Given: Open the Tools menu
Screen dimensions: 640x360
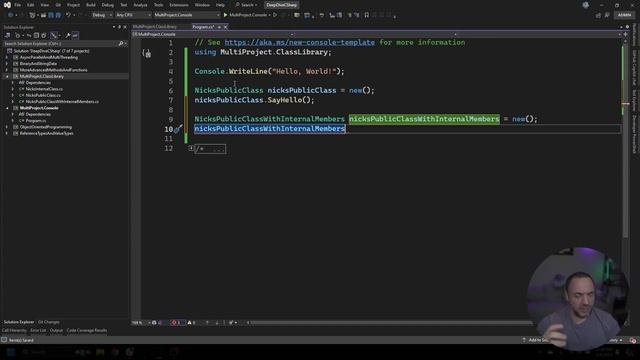Looking at the screenshot, I should click(x=158, y=5).
